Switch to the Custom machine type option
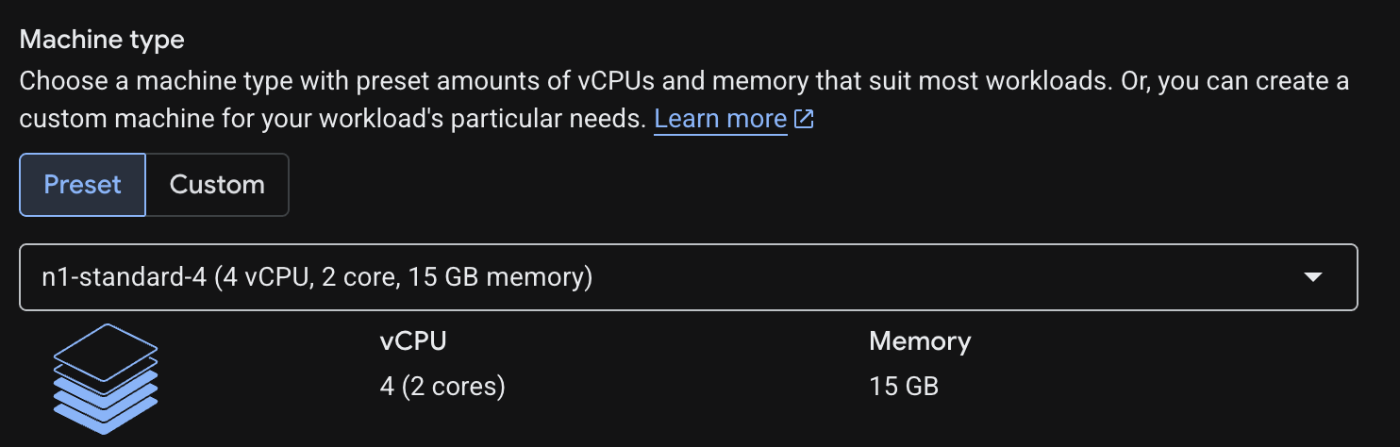1400x447 pixels. pyautogui.click(x=217, y=185)
